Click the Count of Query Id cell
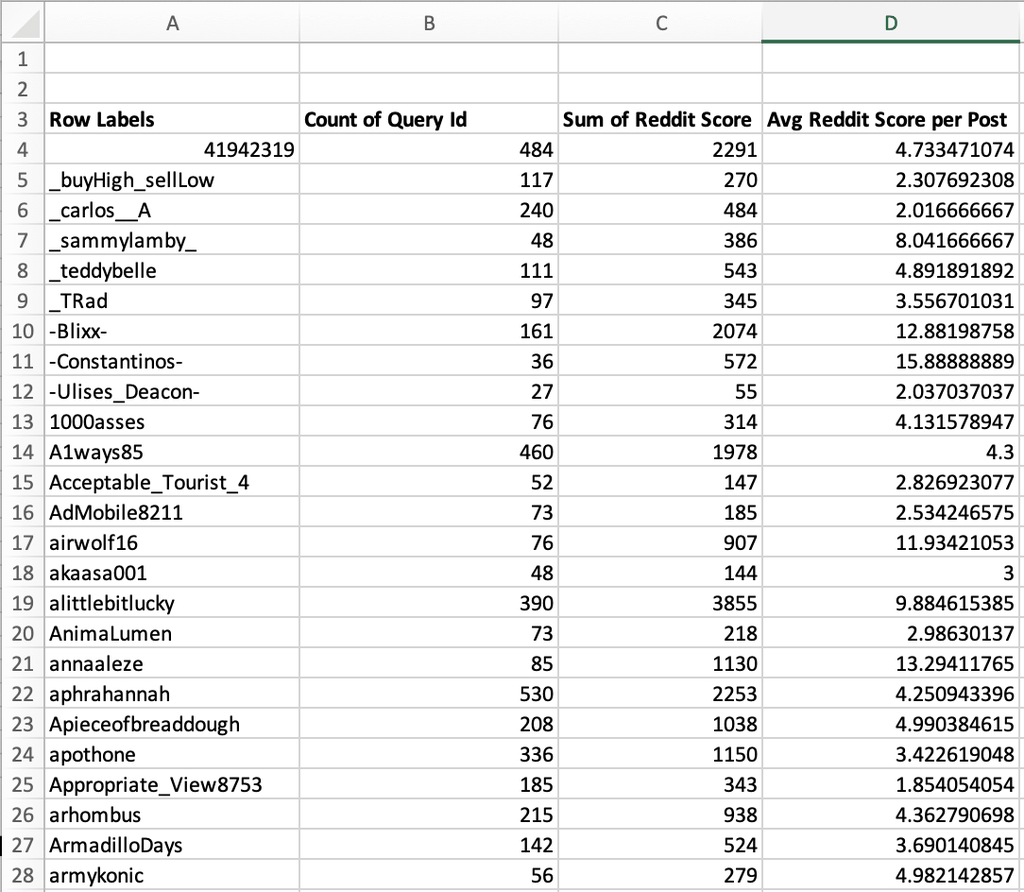1024x892 pixels. [428, 120]
